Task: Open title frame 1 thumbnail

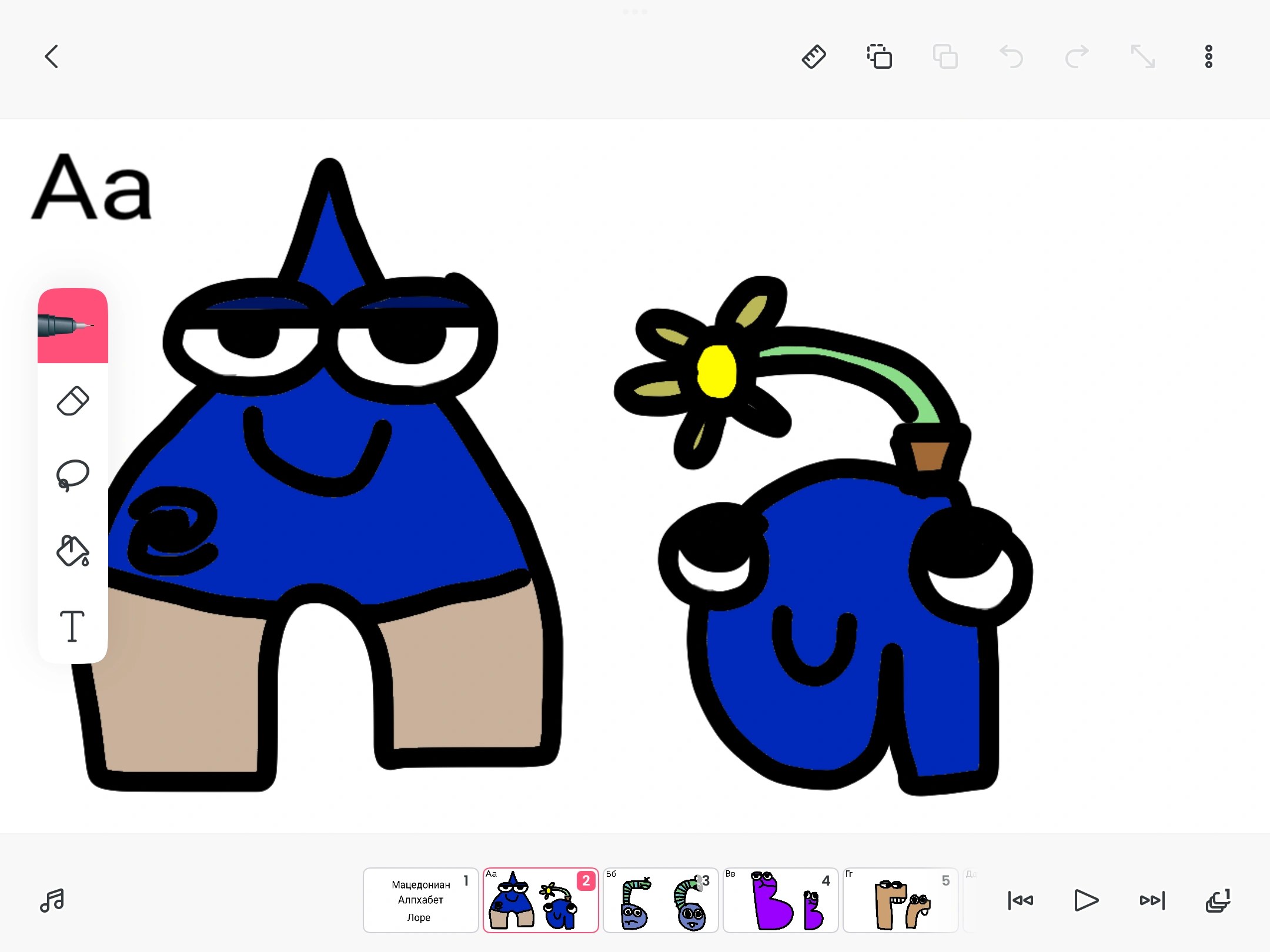Action: pos(420,900)
